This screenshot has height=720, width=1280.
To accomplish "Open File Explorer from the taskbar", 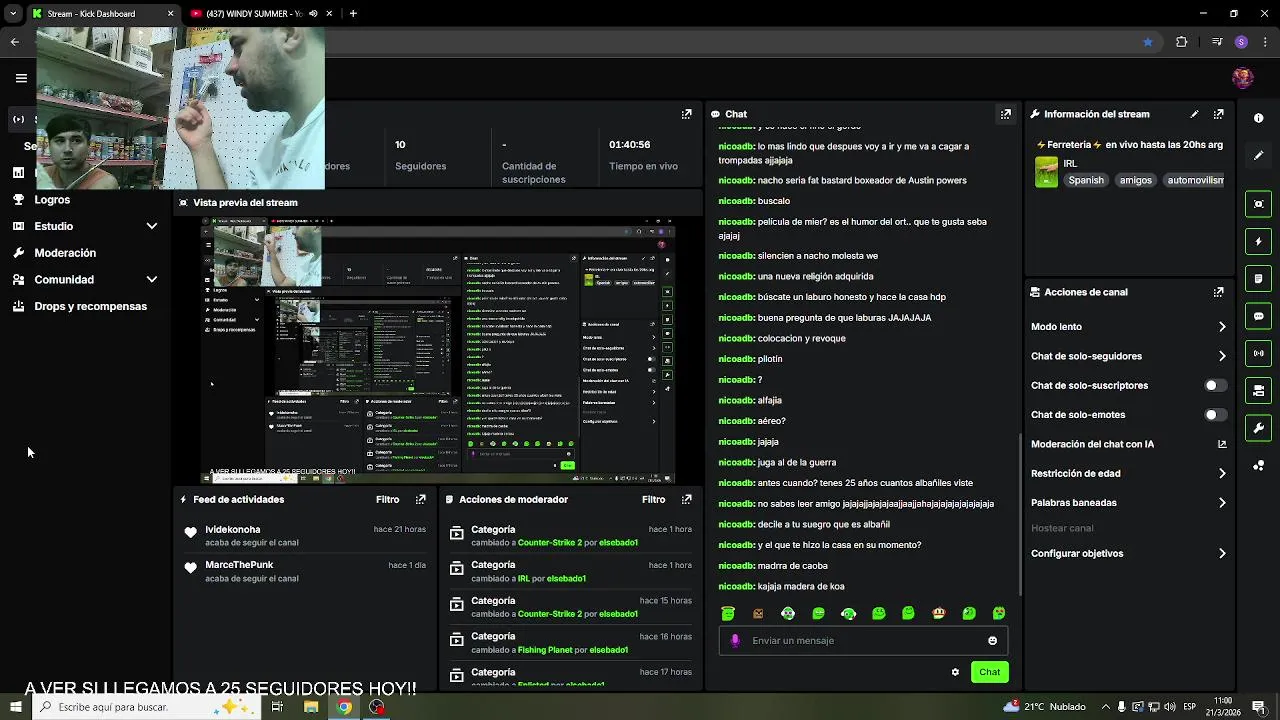I will coord(311,707).
